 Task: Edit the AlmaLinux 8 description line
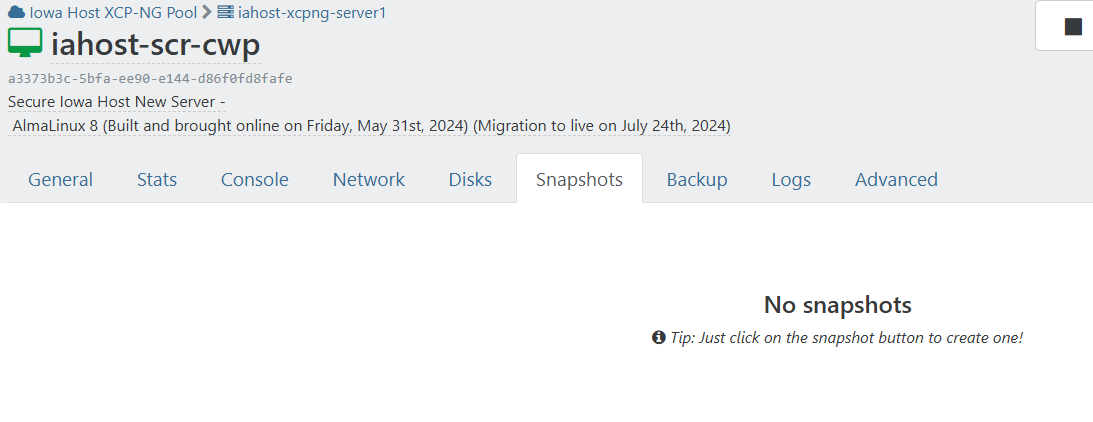371,126
